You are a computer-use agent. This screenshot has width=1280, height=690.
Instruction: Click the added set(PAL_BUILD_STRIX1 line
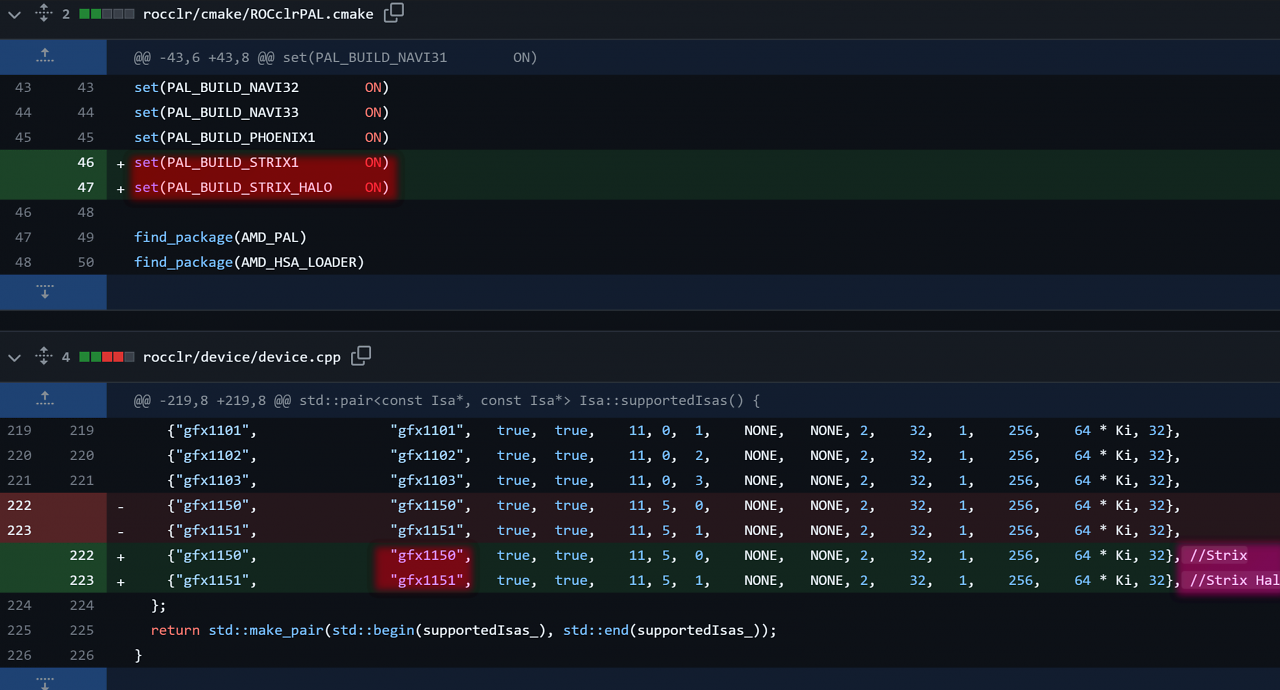point(262,162)
